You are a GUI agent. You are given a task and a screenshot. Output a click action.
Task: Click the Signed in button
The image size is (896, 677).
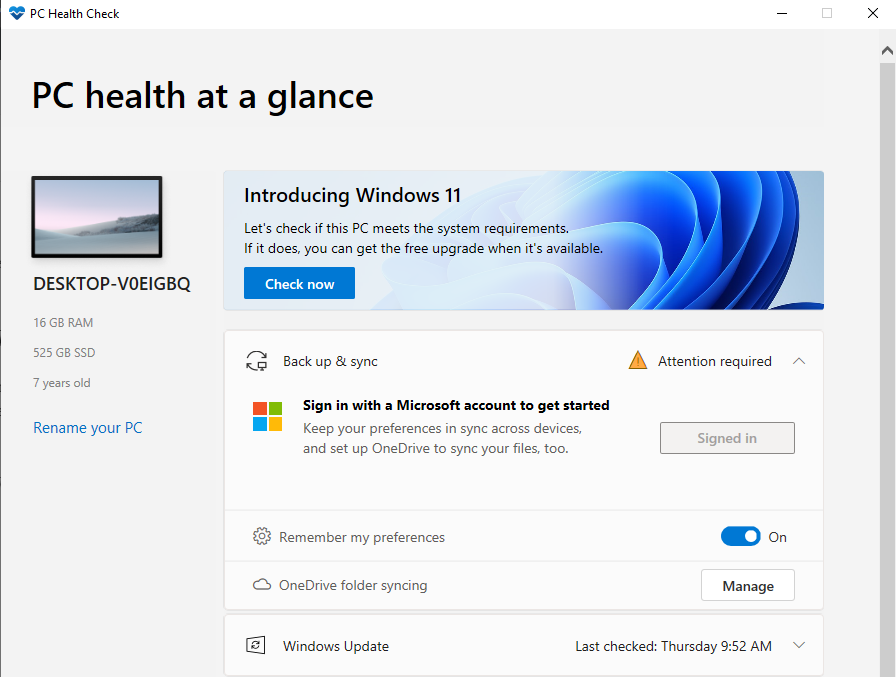[727, 438]
